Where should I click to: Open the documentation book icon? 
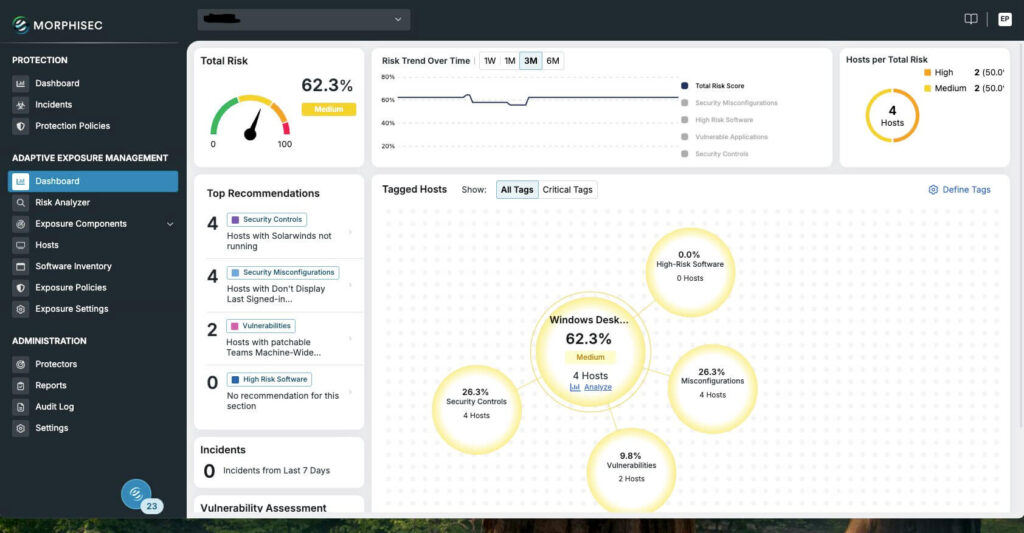tap(971, 19)
